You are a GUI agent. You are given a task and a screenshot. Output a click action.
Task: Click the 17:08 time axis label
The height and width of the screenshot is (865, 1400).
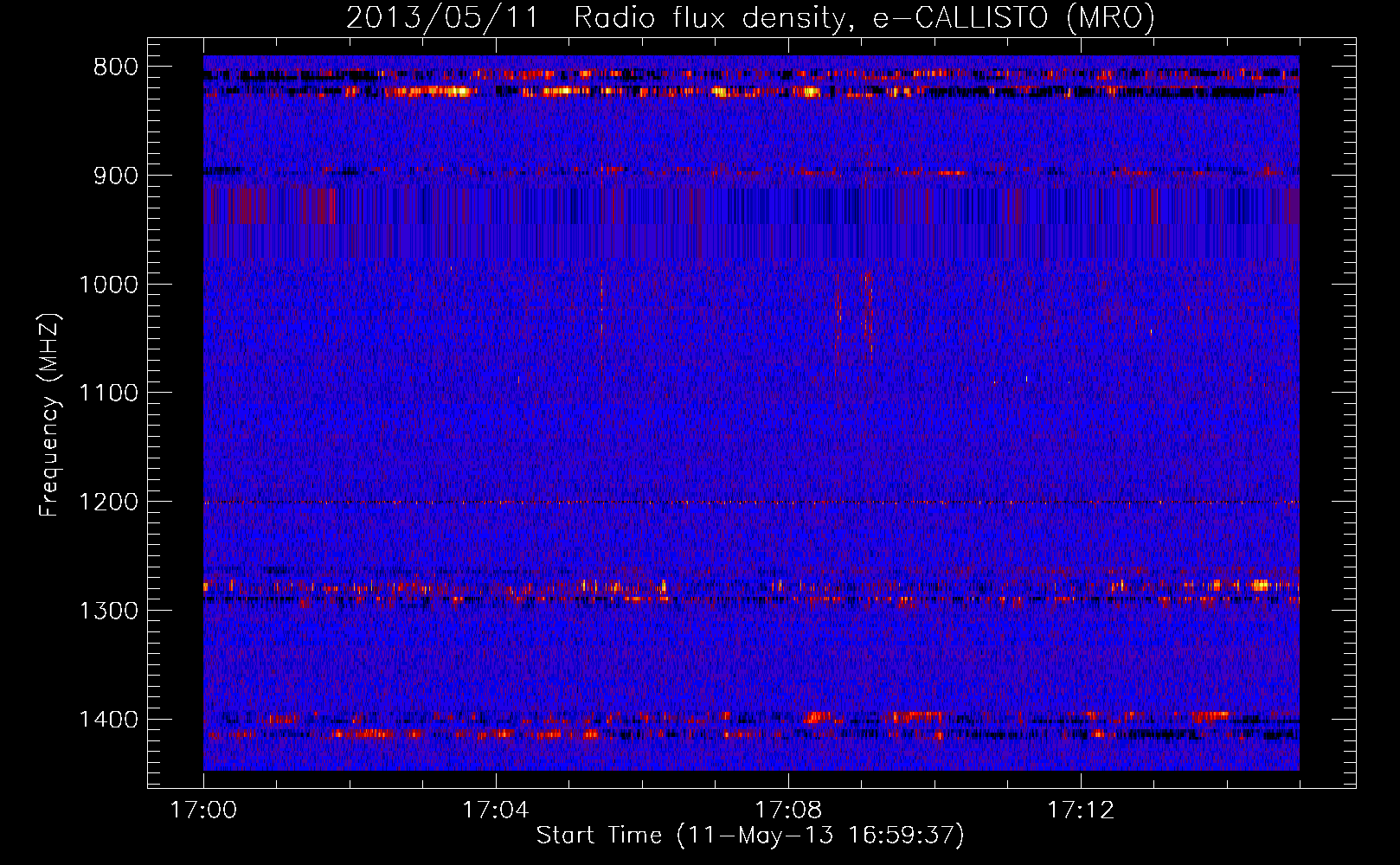click(788, 811)
